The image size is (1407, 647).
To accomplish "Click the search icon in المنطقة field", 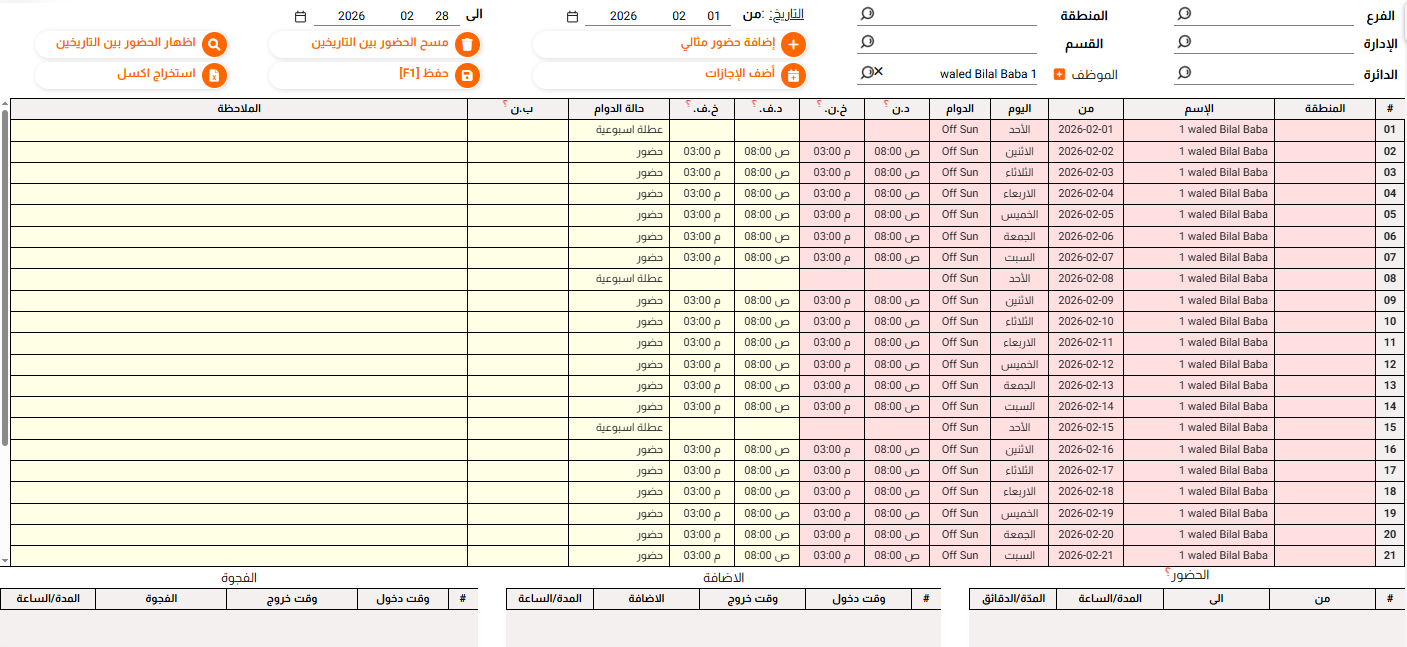I will (x=867, y=14).
